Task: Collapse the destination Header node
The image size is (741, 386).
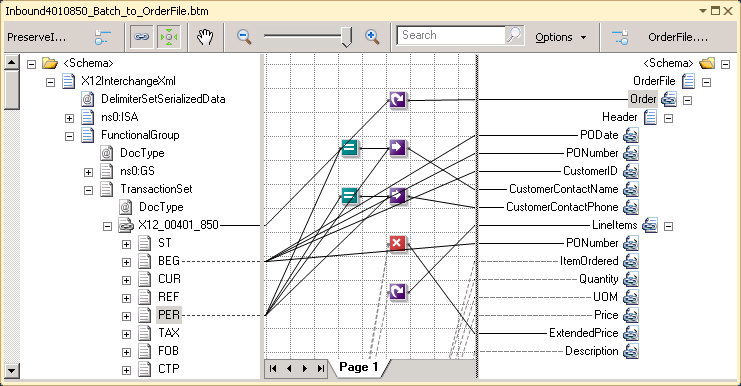Action: pos(668,118)
